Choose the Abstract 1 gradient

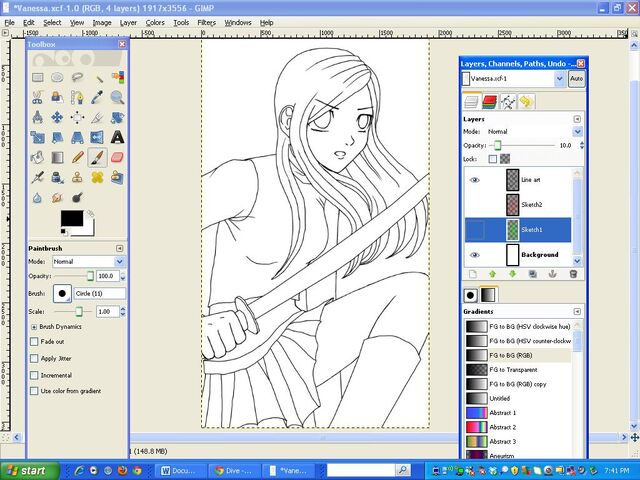[x=519, y=413]
